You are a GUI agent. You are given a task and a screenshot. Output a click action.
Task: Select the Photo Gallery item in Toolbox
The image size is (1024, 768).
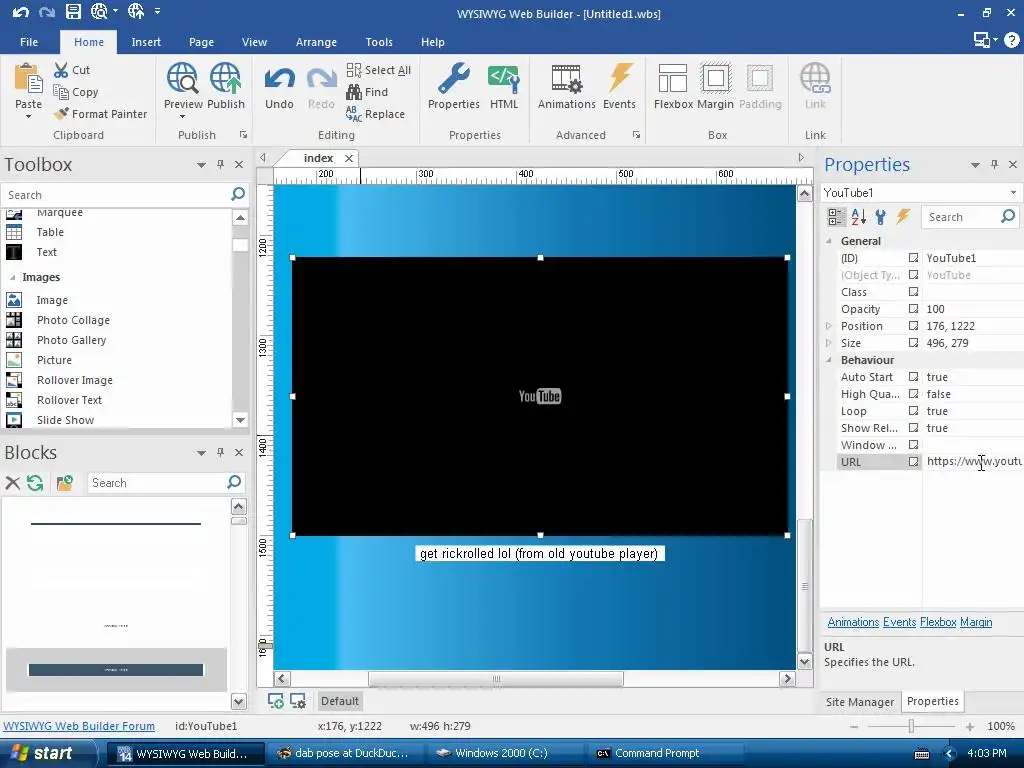click(71, 340)
